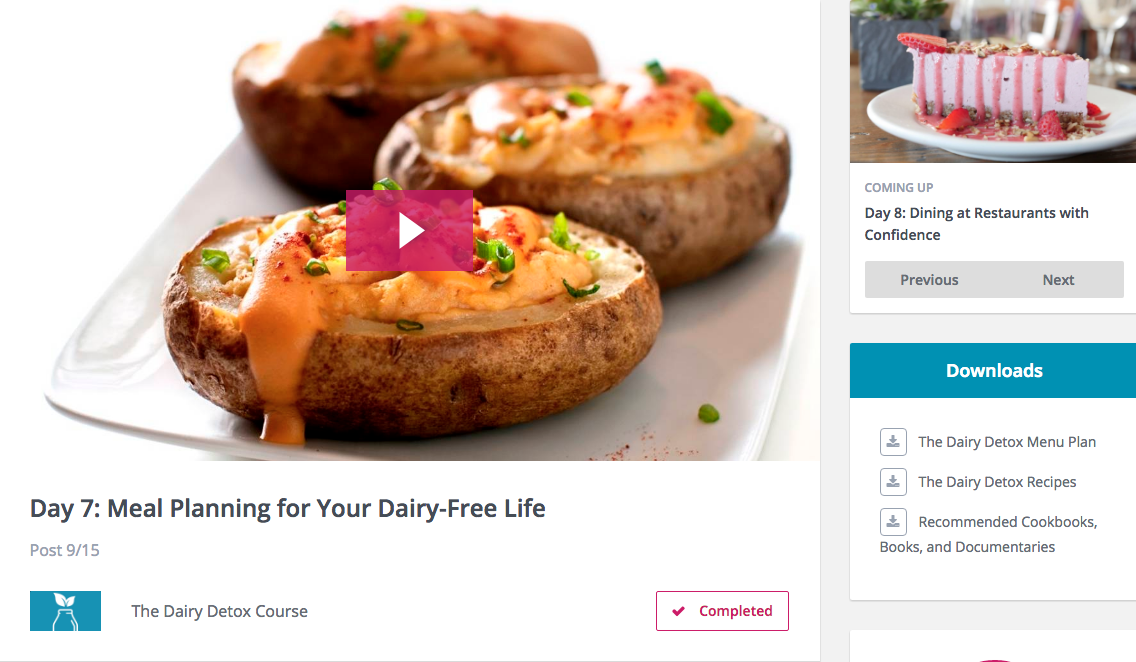Screen dimensions: 1136x662
Task: Click the Post 9/15 progress label
Action: pyautogui.click(x=64, y=550)
